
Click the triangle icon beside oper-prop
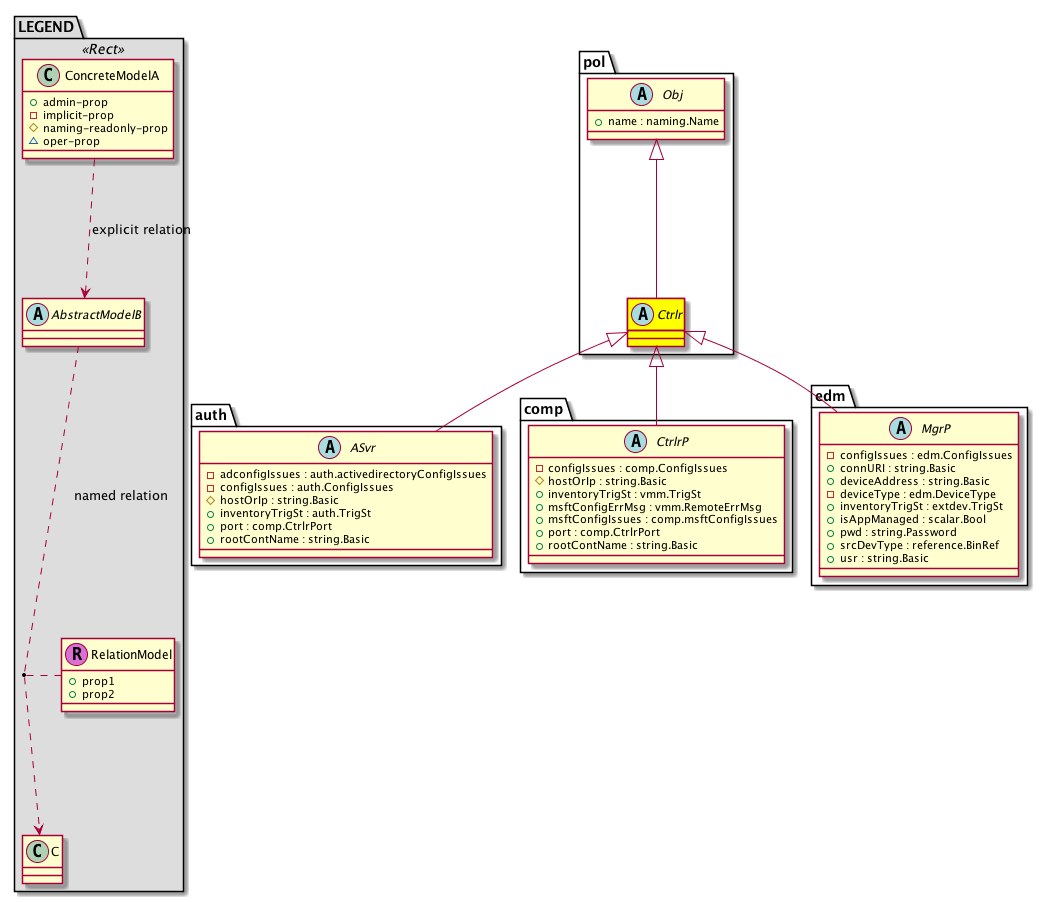(x=33, y=142)
